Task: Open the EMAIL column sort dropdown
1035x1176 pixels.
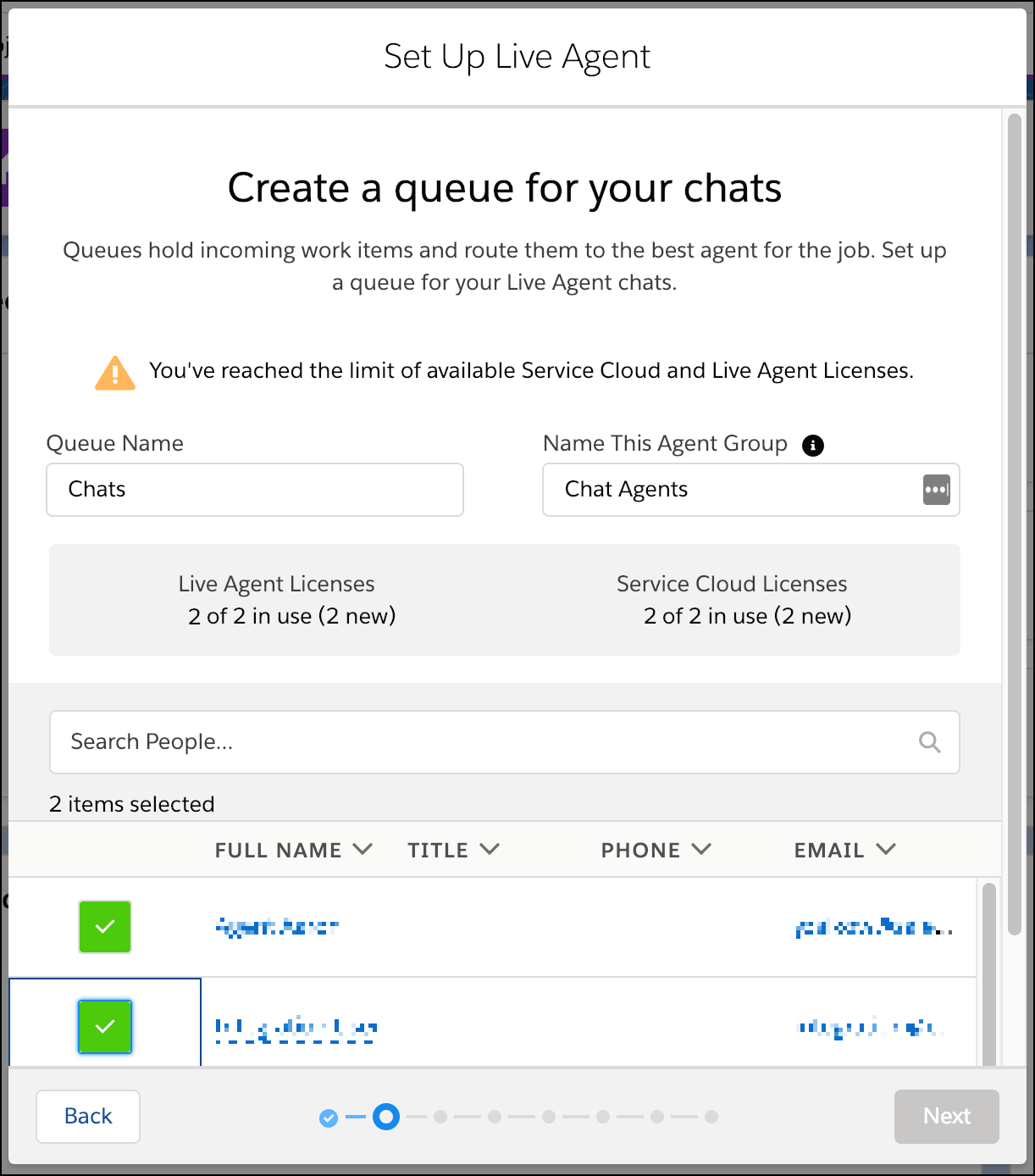Action: (x=886, y=849)
